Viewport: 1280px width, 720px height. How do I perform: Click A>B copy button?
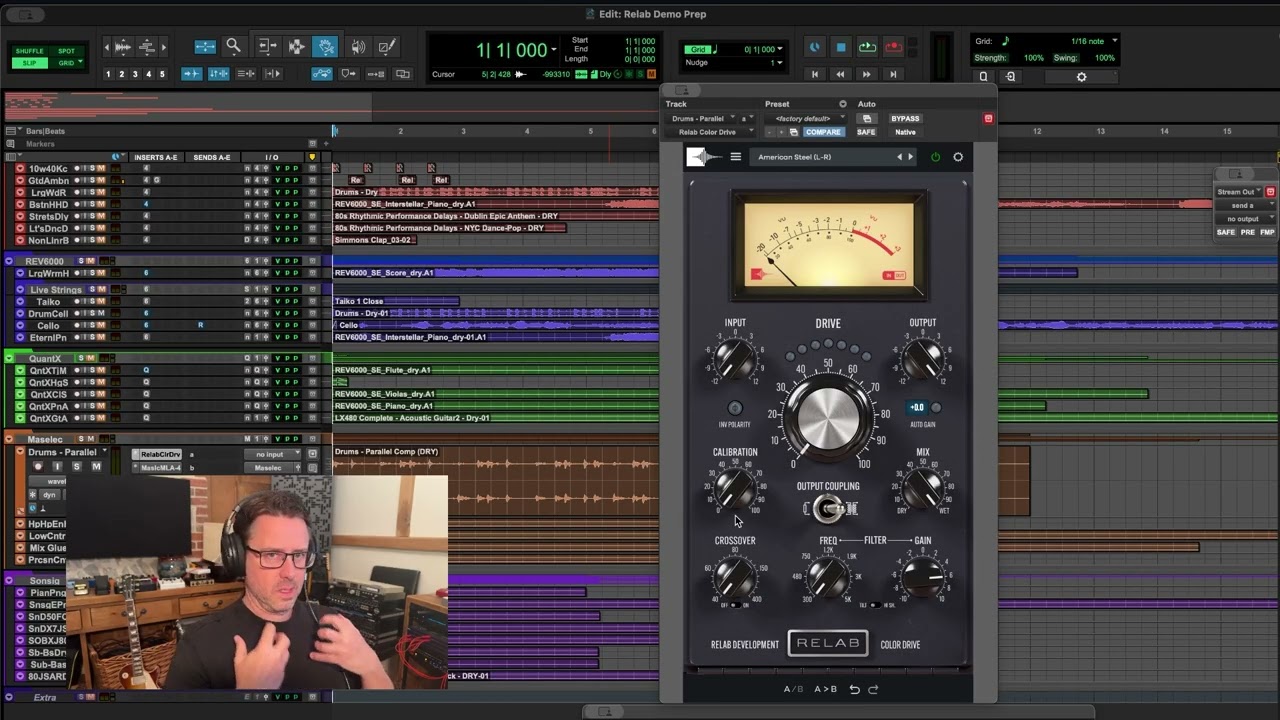pos(825,689)
